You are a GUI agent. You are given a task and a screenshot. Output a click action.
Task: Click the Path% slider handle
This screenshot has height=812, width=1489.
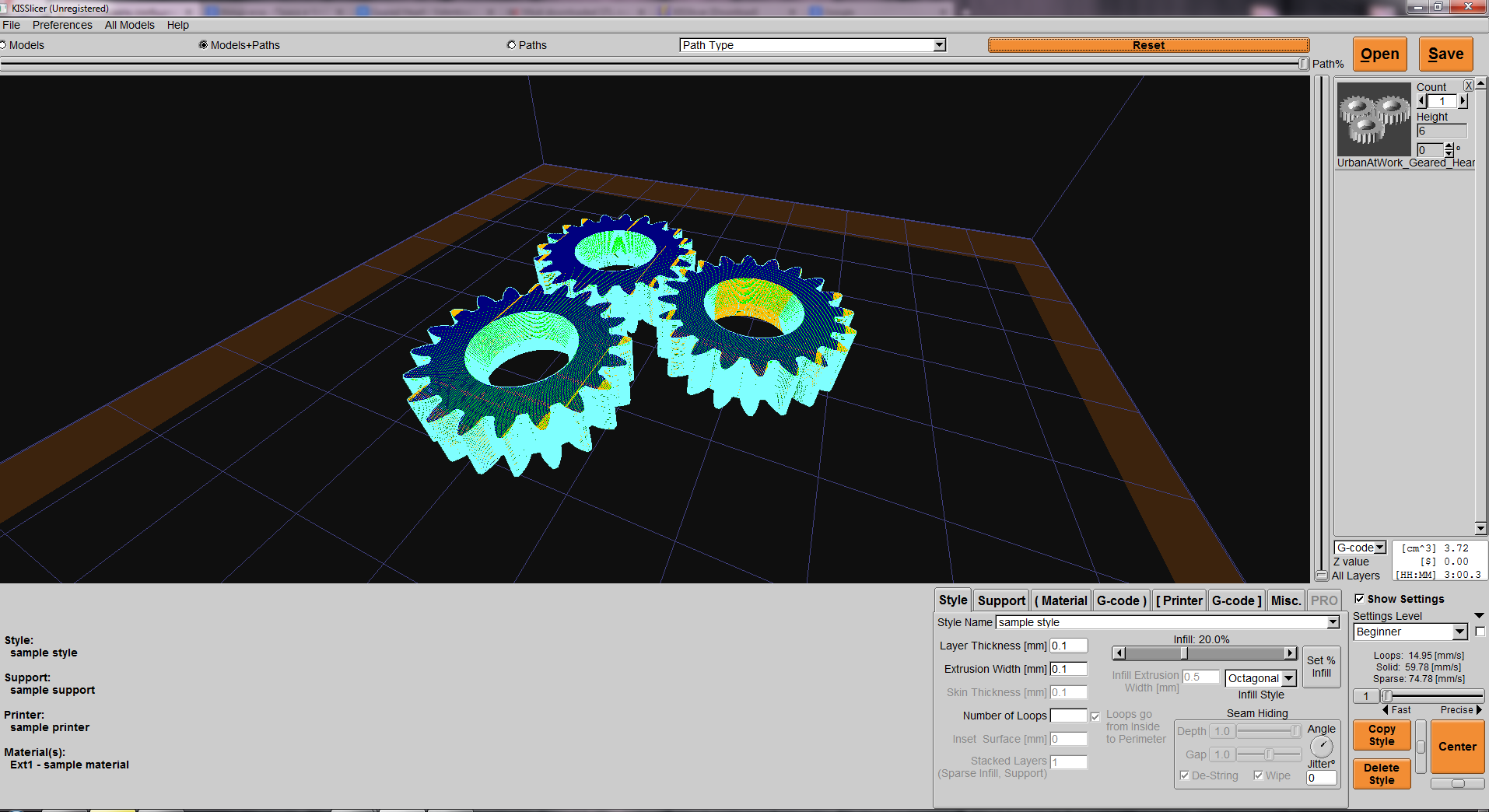(1304, 64)
